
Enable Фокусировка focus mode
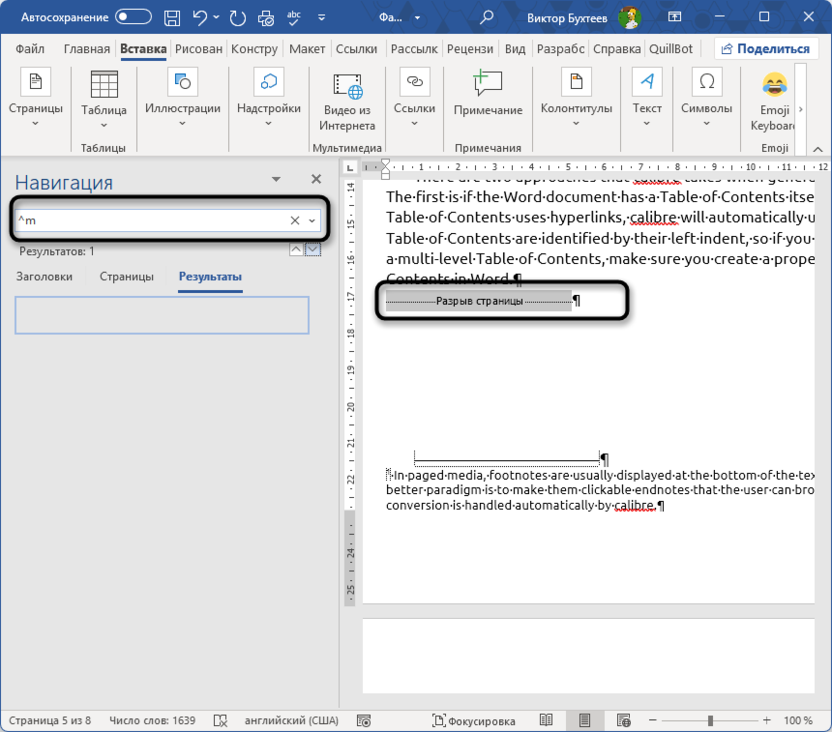tap(474, 720)
